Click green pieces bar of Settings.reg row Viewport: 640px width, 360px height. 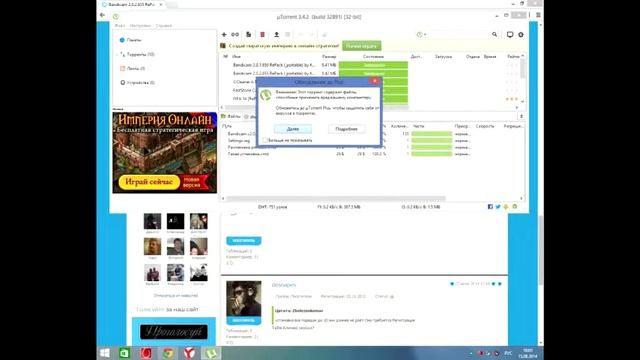(x=431, y=140)
